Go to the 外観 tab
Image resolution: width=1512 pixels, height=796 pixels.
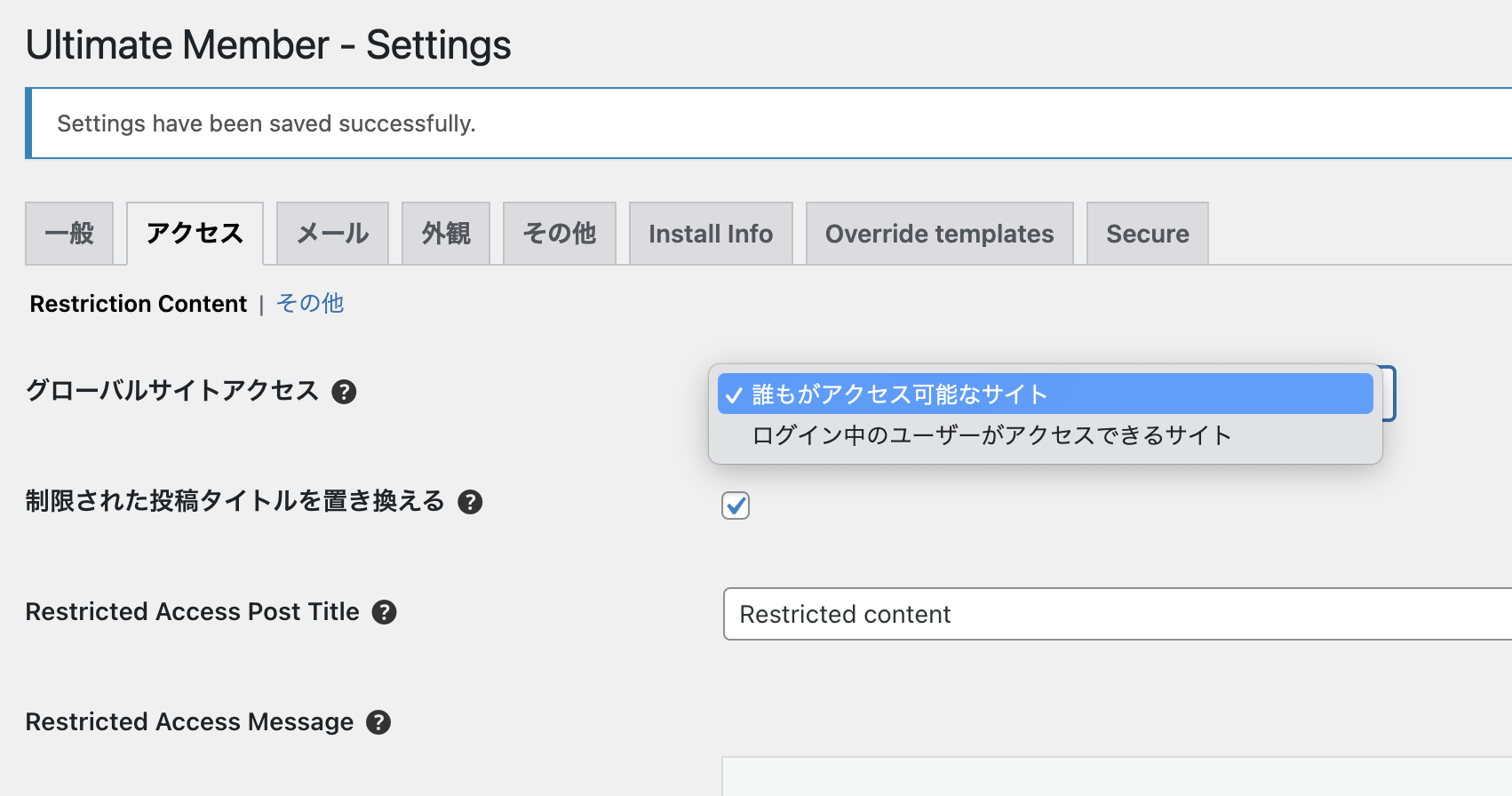pyautogui.click(x=446, y=234)
